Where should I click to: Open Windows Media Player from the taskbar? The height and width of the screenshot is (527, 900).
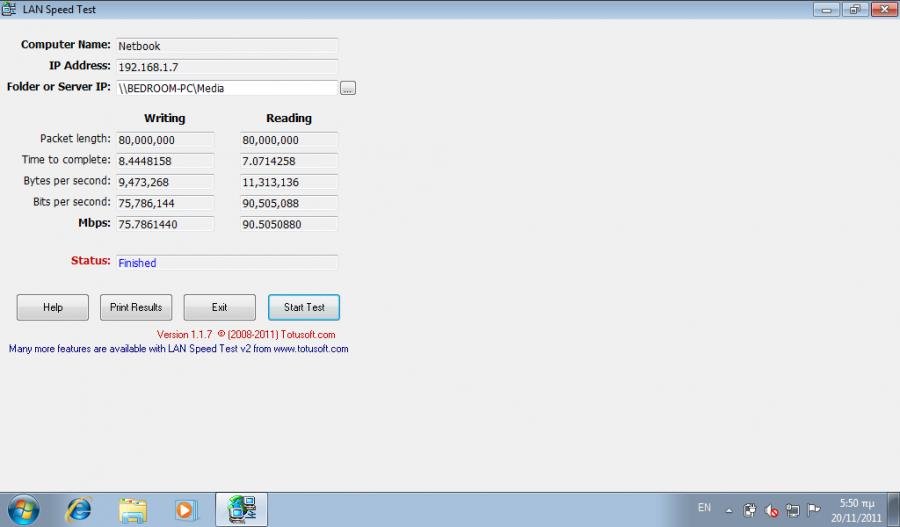pos(185,509)
